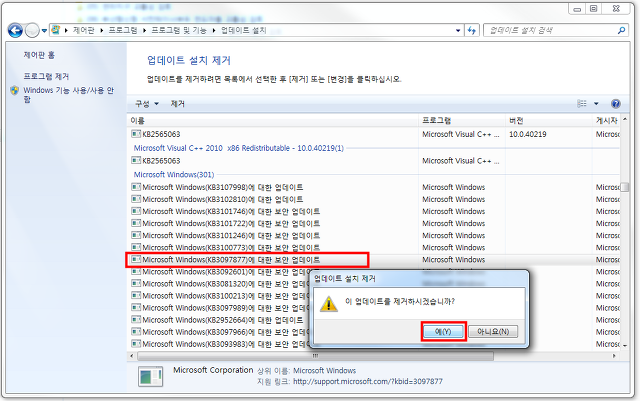Open address bar history dropdown arrow
The height and width of the screenshot is (401, 640).
458,30
